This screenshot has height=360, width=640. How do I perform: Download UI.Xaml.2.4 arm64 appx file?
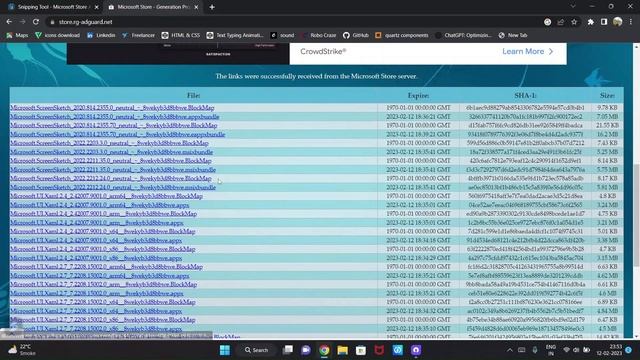pyautogui.click(x=100, y=205)
